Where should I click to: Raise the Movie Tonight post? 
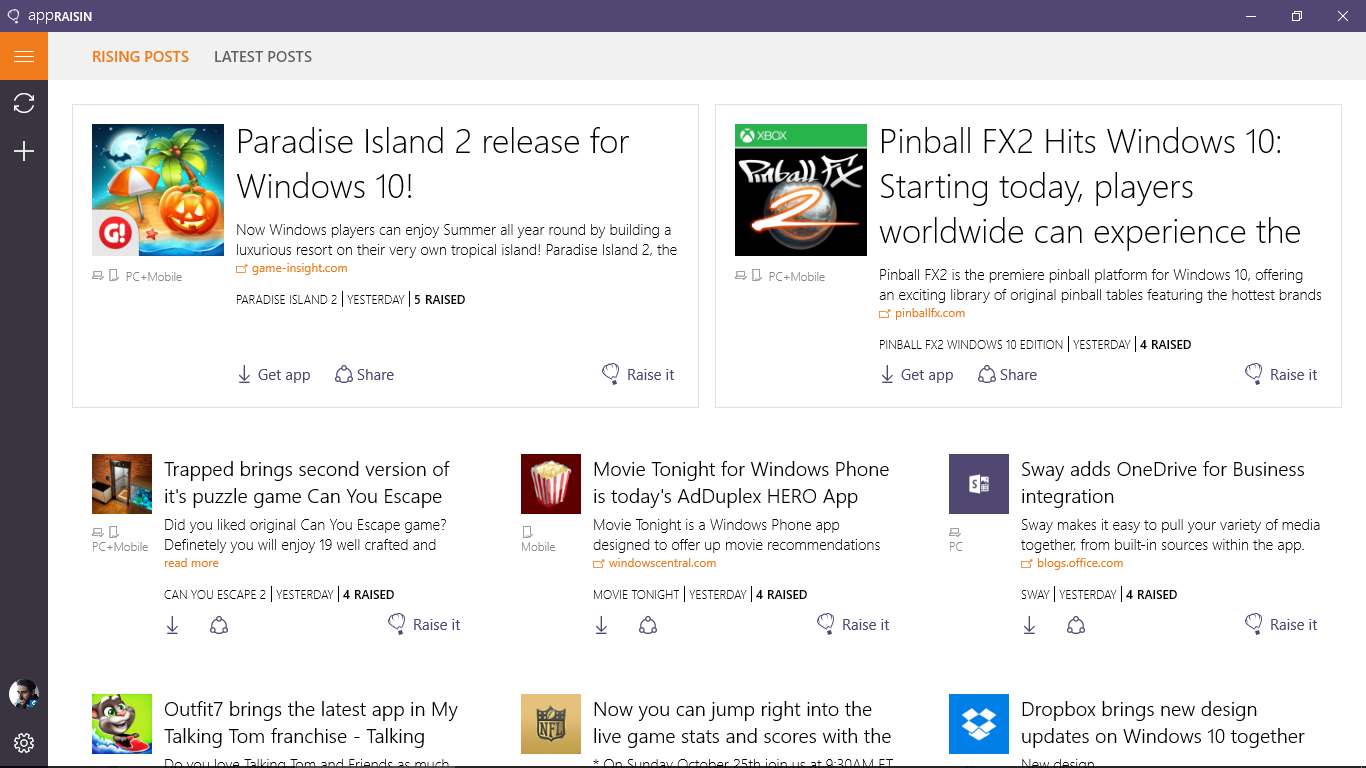point(853,624)
